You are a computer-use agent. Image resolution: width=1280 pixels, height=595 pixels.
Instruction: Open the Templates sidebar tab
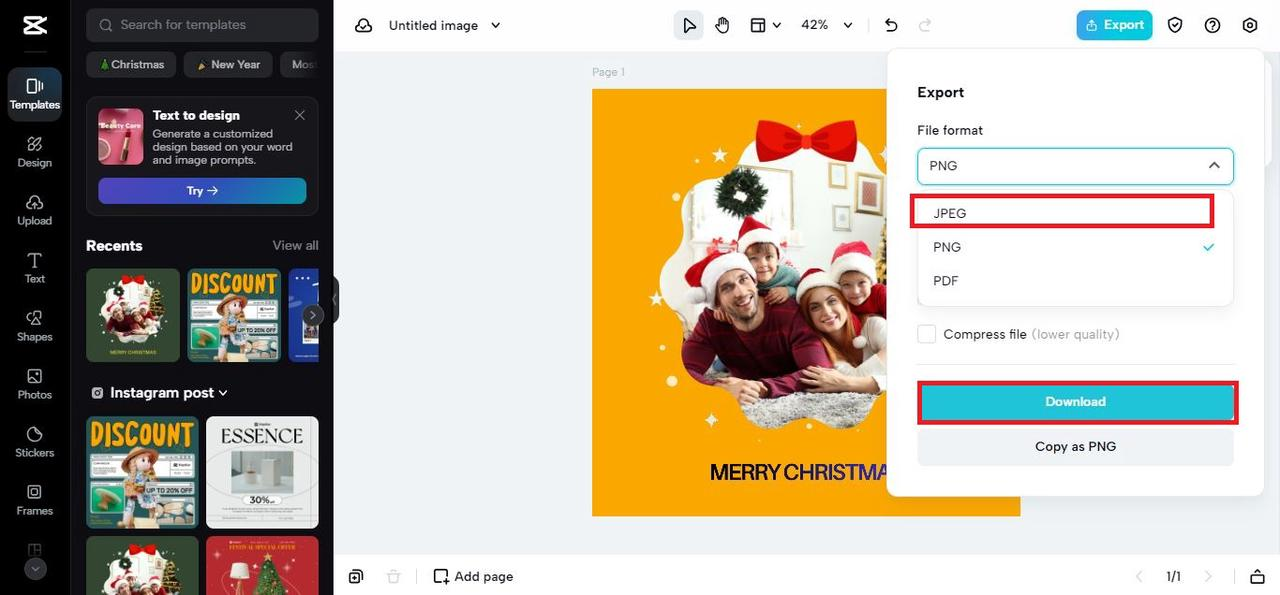click(x=35, y=94)
